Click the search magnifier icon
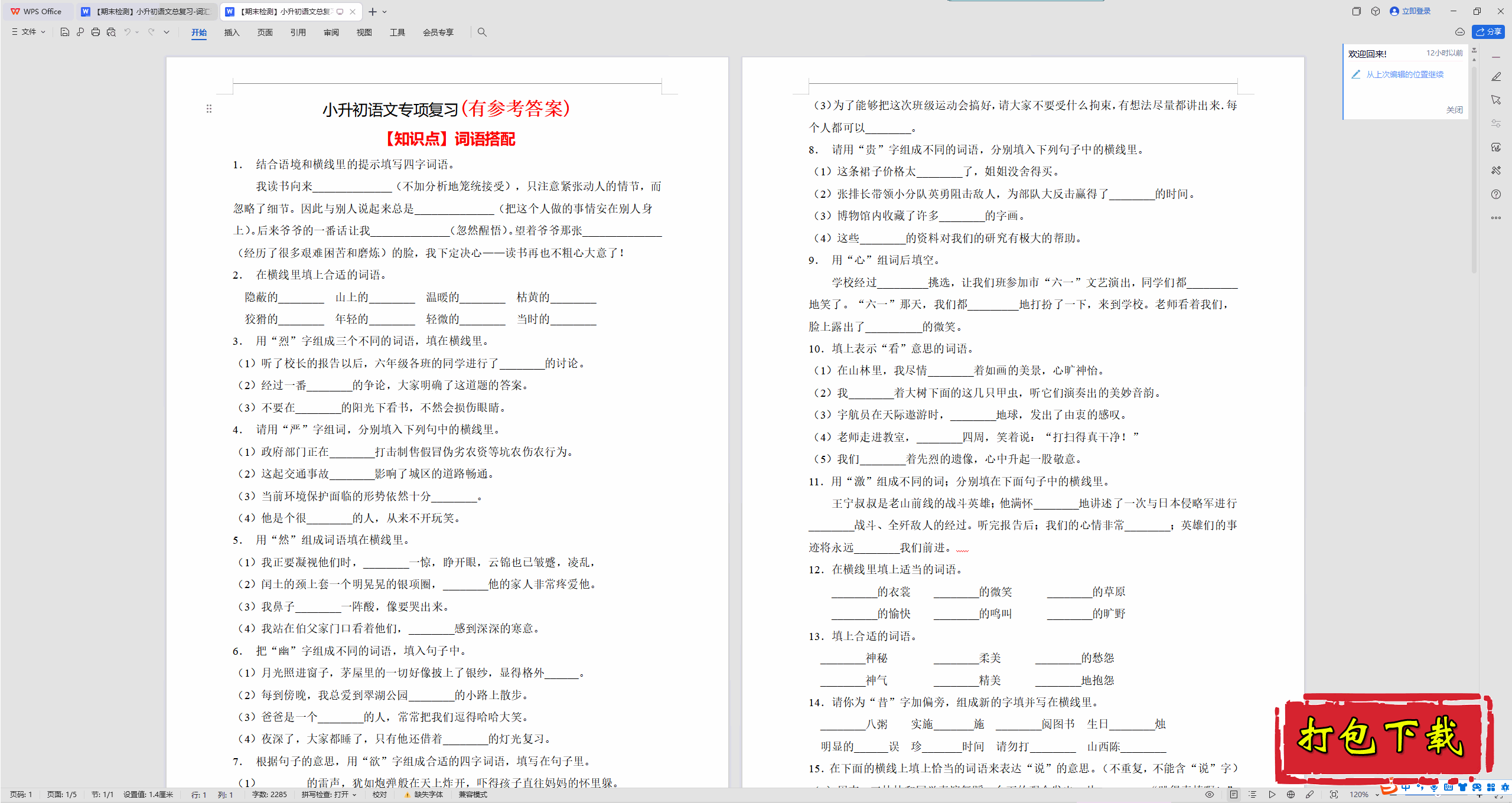 point(482,32)
